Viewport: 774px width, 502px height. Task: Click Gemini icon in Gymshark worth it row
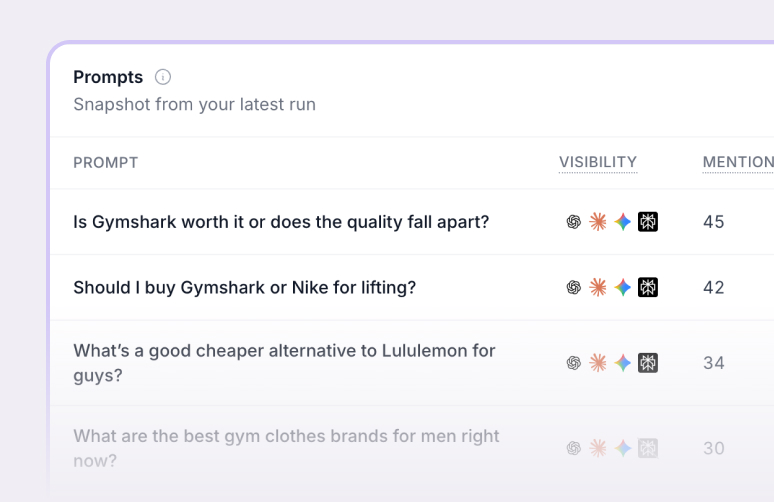click(x=623, y=222)
